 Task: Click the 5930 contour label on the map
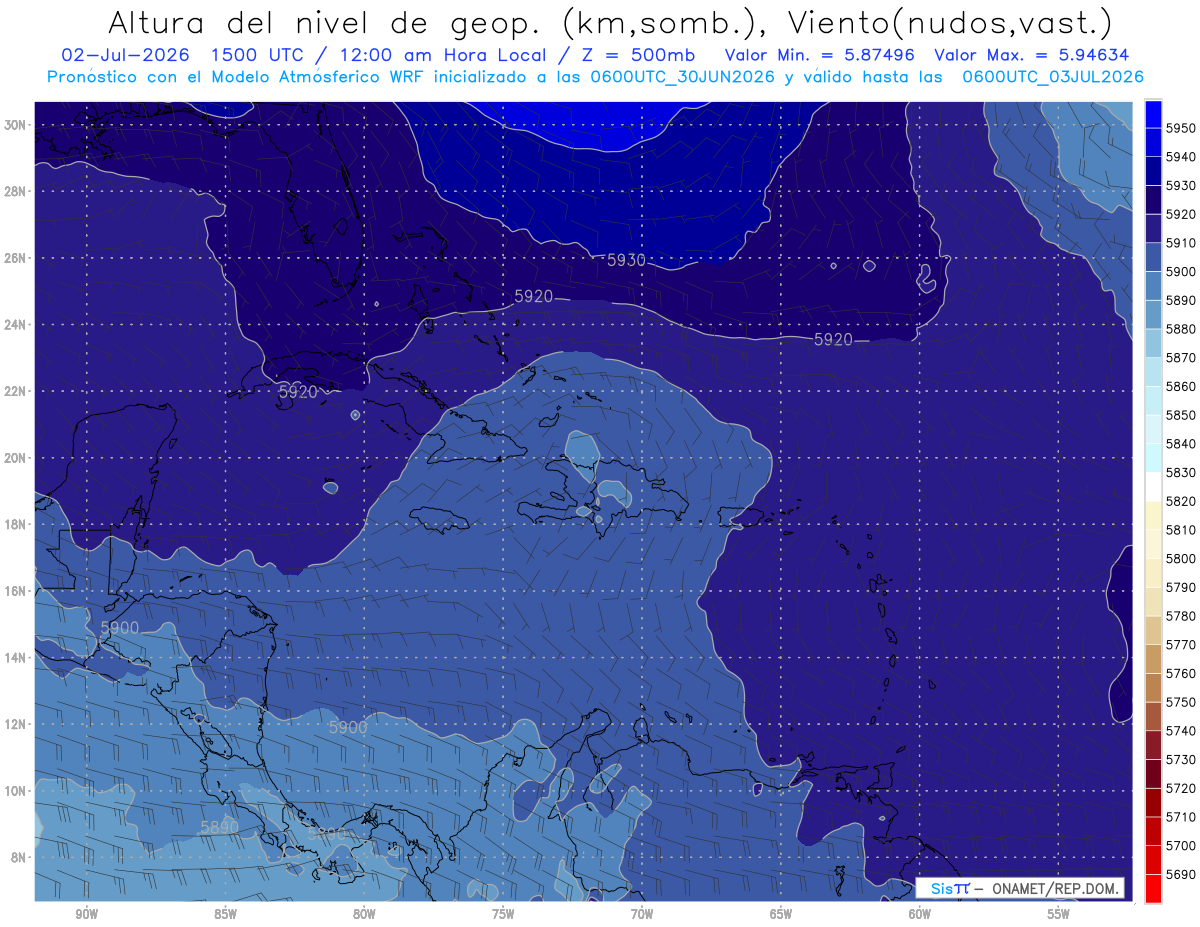click(x=626, y=260)
